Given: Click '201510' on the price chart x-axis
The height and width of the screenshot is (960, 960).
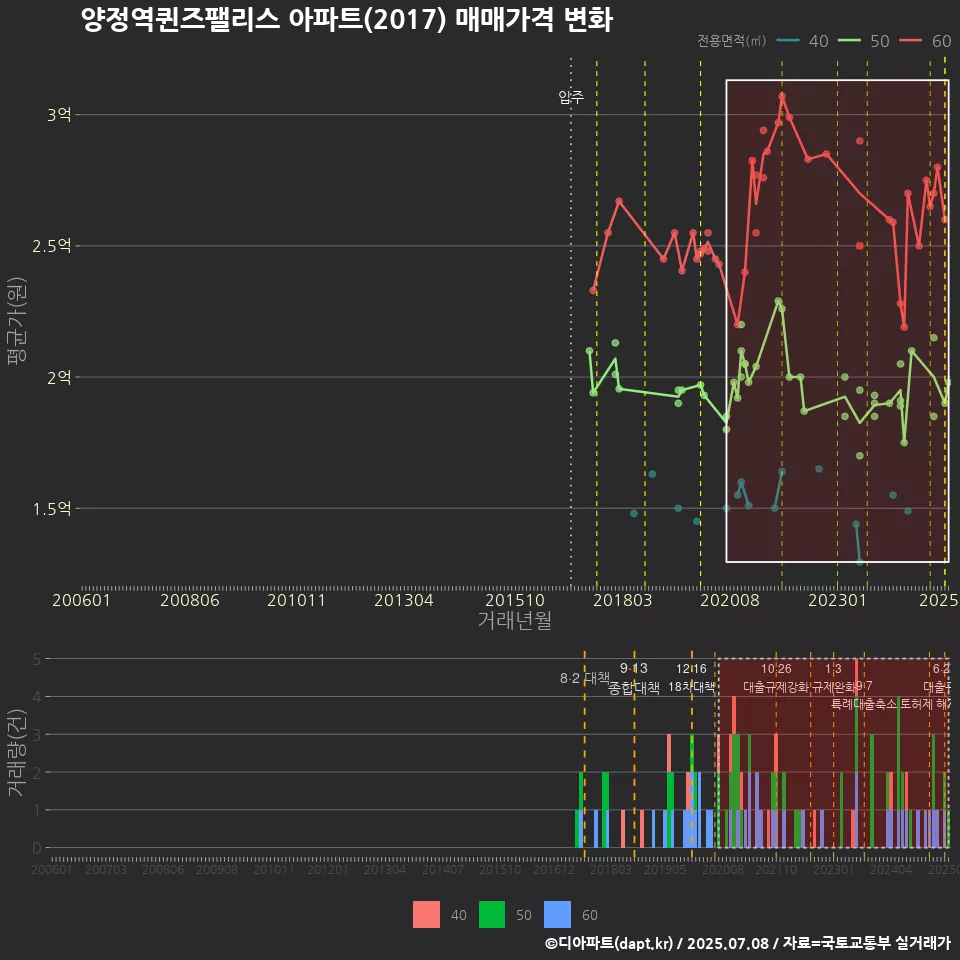Looking at the screenshot, I should [x=515, y=600].
